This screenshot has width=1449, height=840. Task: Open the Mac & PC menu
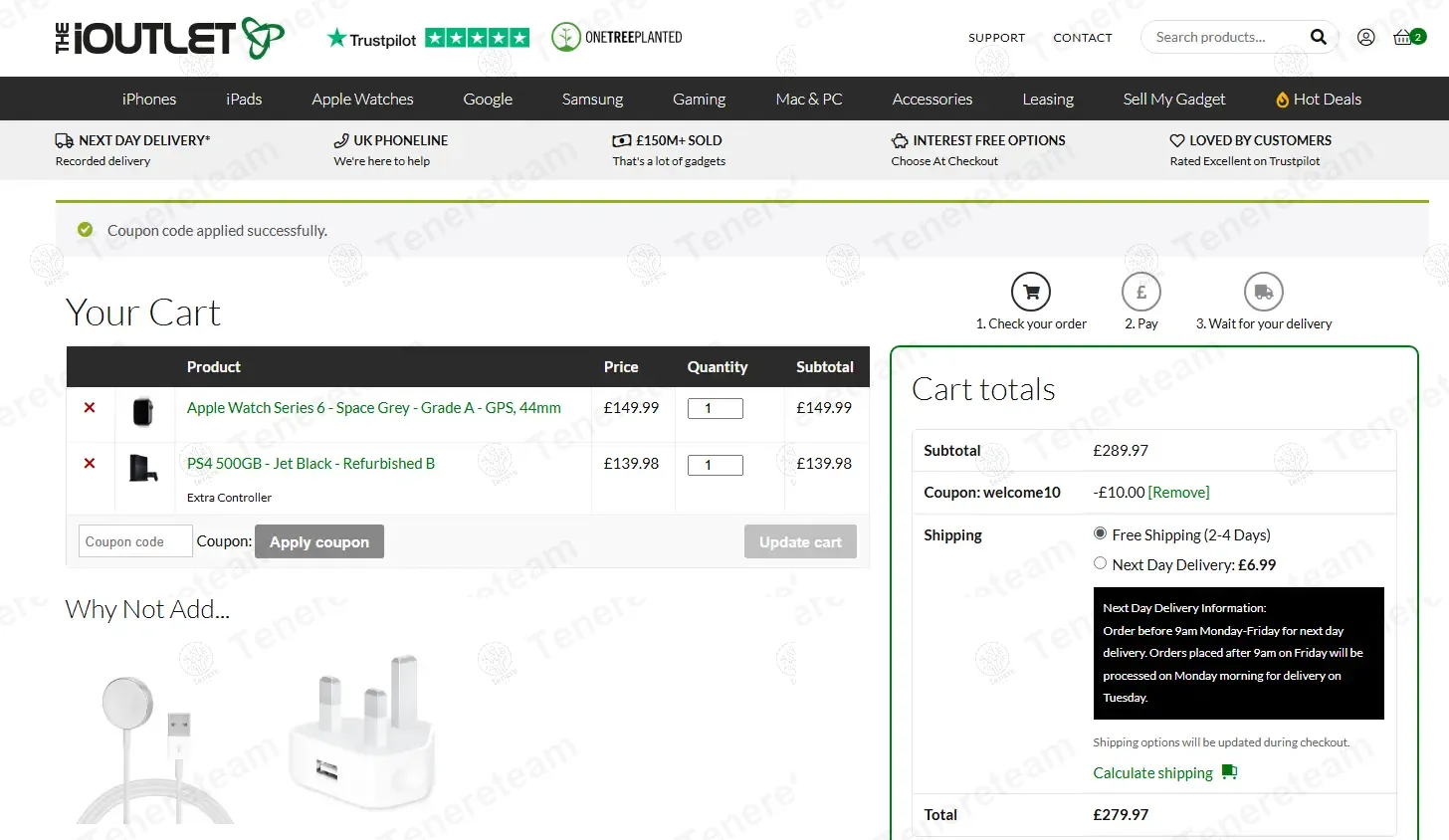pos(808,99)
